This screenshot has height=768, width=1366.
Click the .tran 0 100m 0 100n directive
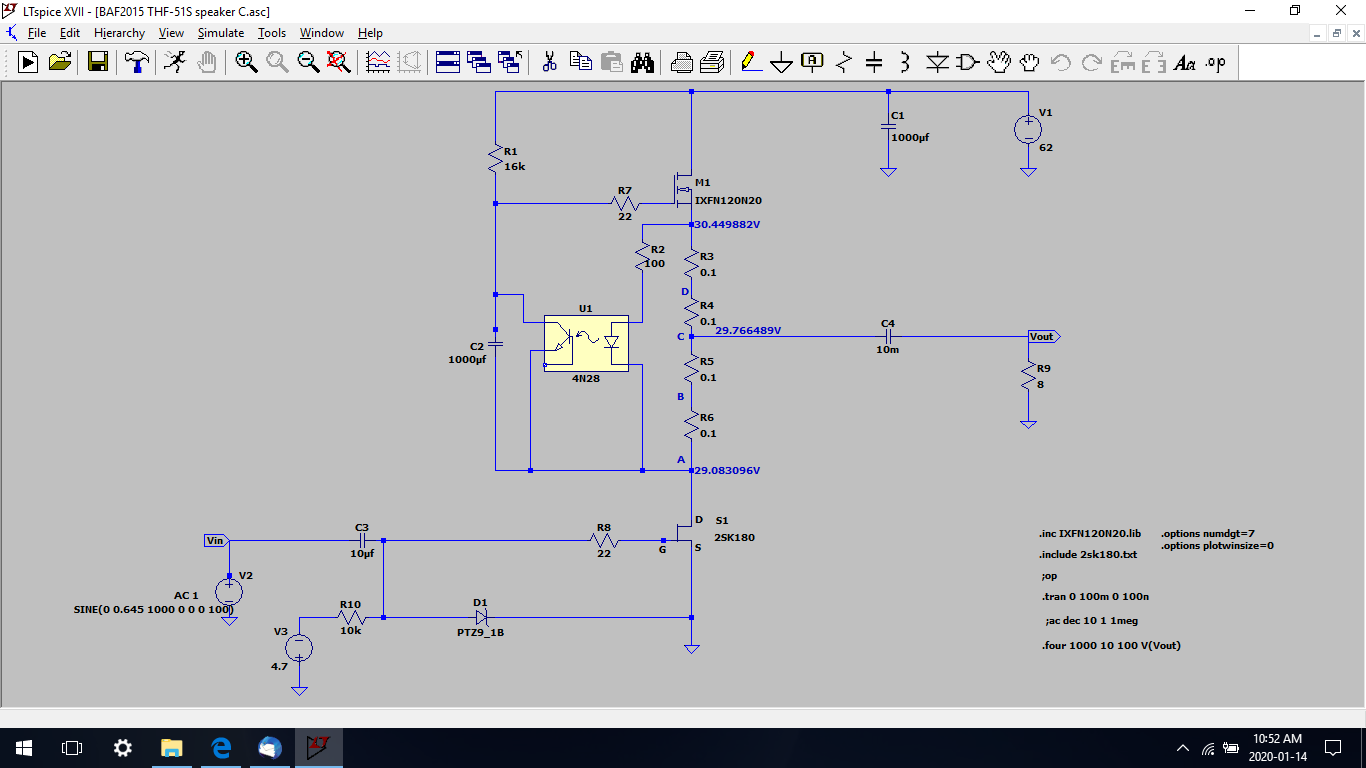1095,597
